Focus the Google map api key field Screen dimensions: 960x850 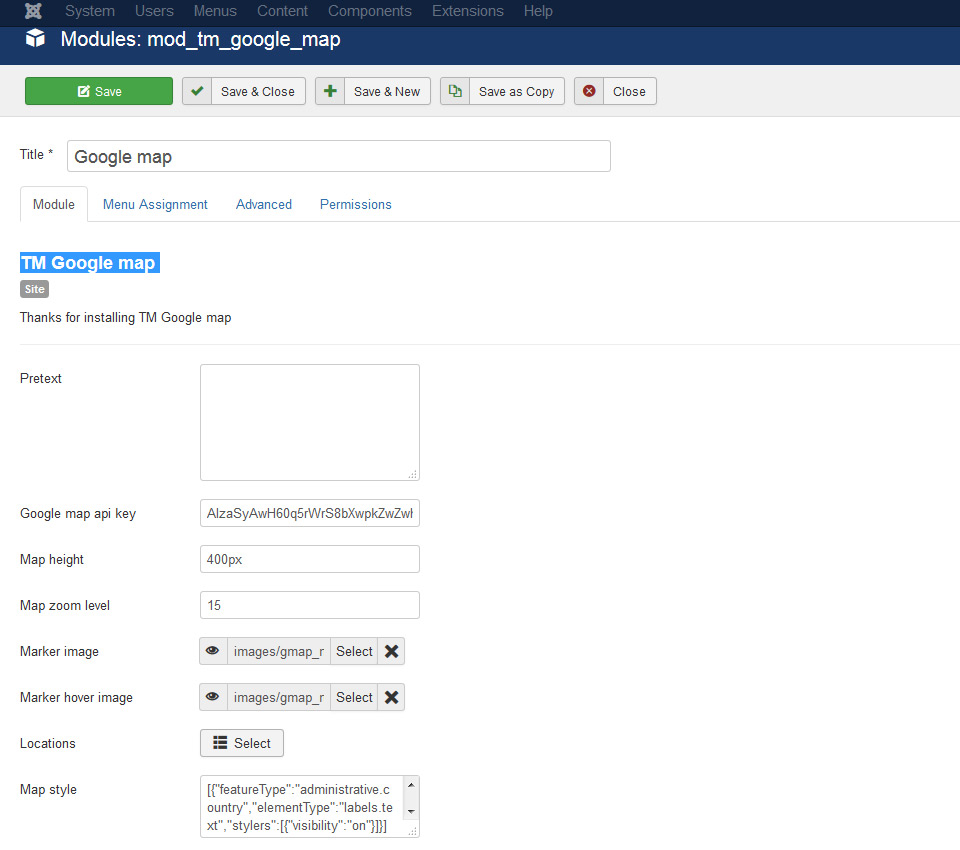pyautogui.click(x=310, y=513)
